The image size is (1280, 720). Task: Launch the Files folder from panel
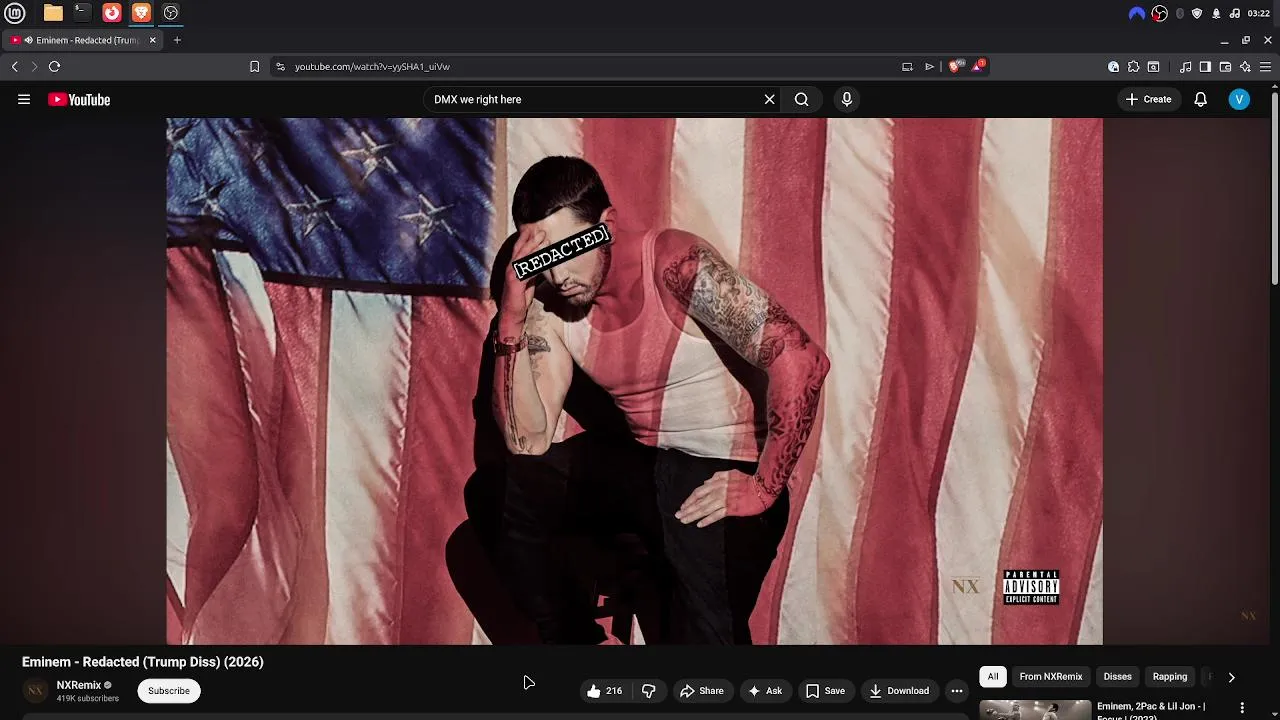coord(53,13)
